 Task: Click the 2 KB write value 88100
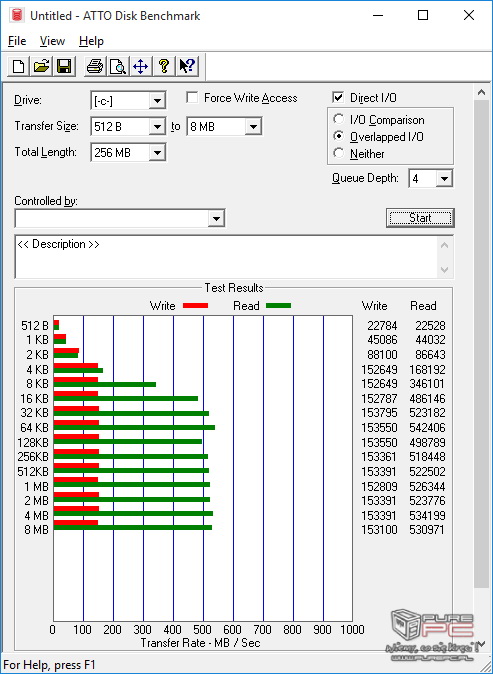coord(382,355)
